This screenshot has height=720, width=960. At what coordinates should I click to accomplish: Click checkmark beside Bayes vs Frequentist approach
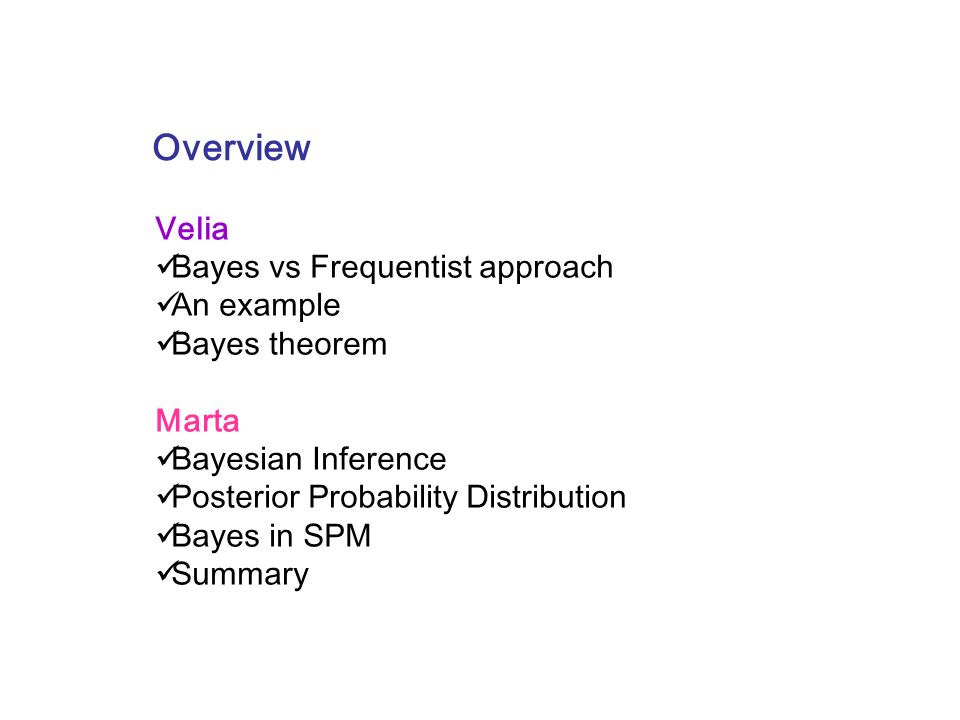tap(165, 264)
